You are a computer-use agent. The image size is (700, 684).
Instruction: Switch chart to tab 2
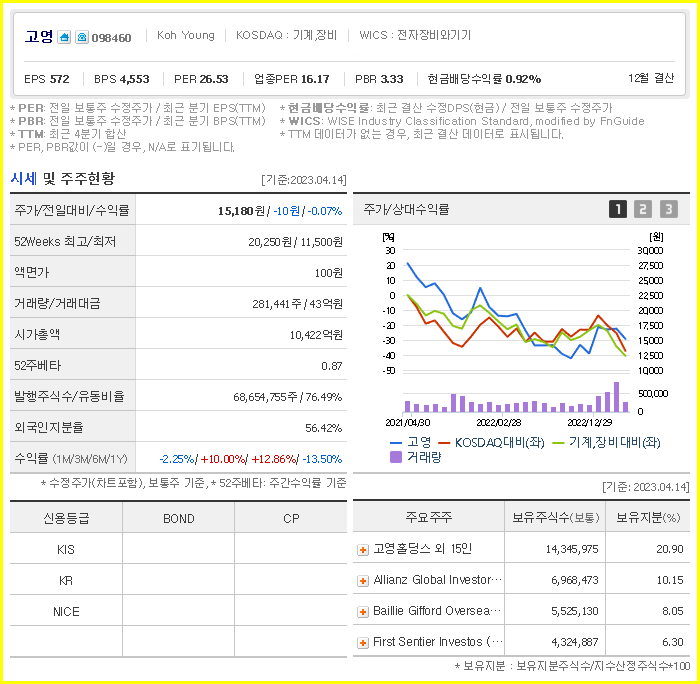(643, 209)
